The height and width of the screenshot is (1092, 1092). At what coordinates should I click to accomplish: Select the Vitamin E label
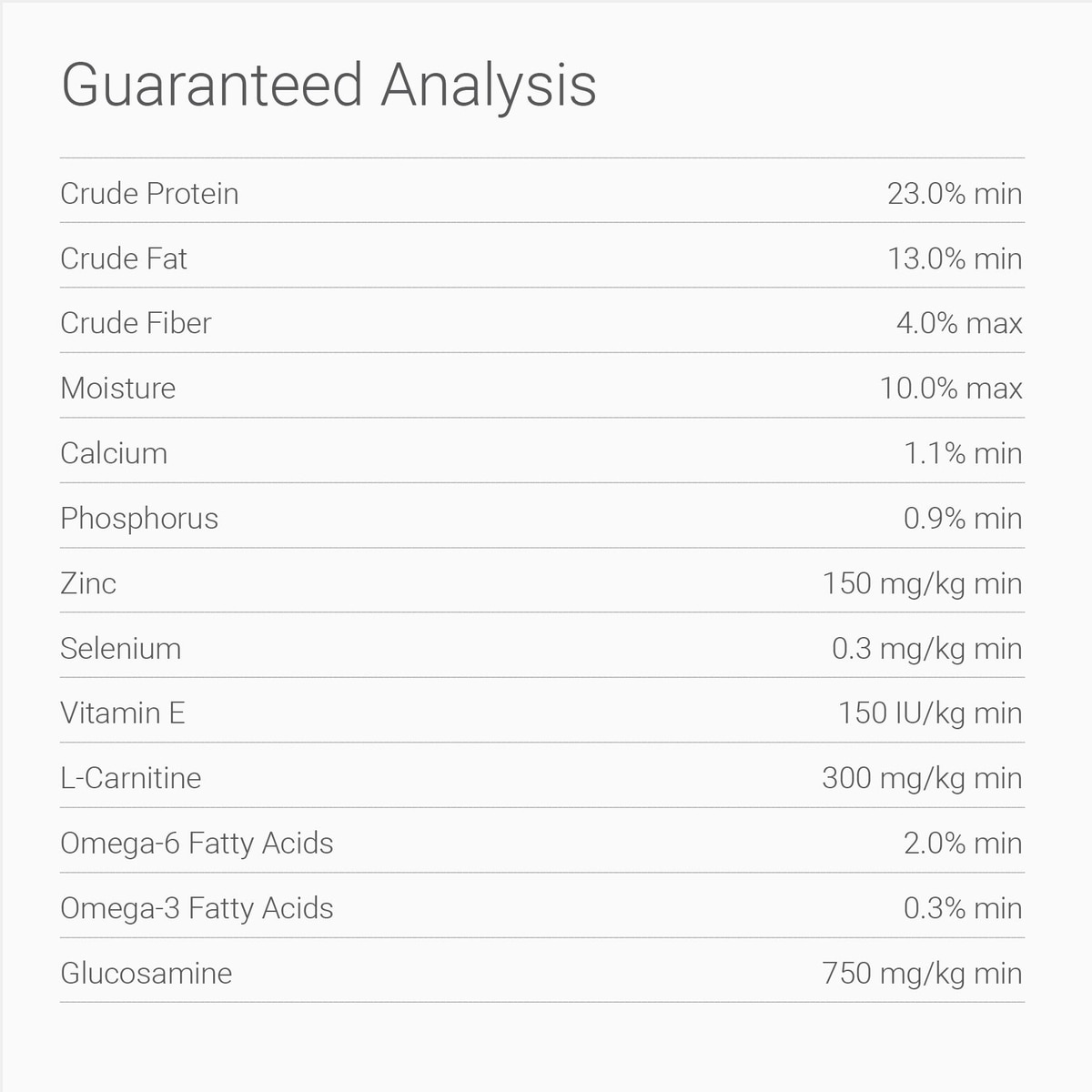[x=123, y=713]
